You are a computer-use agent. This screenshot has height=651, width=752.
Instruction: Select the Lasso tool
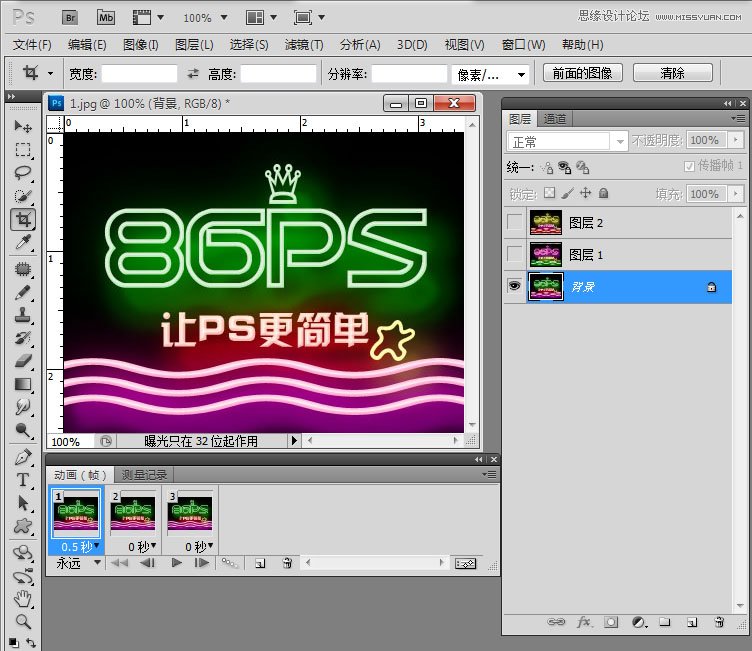(x=22, y=172)
